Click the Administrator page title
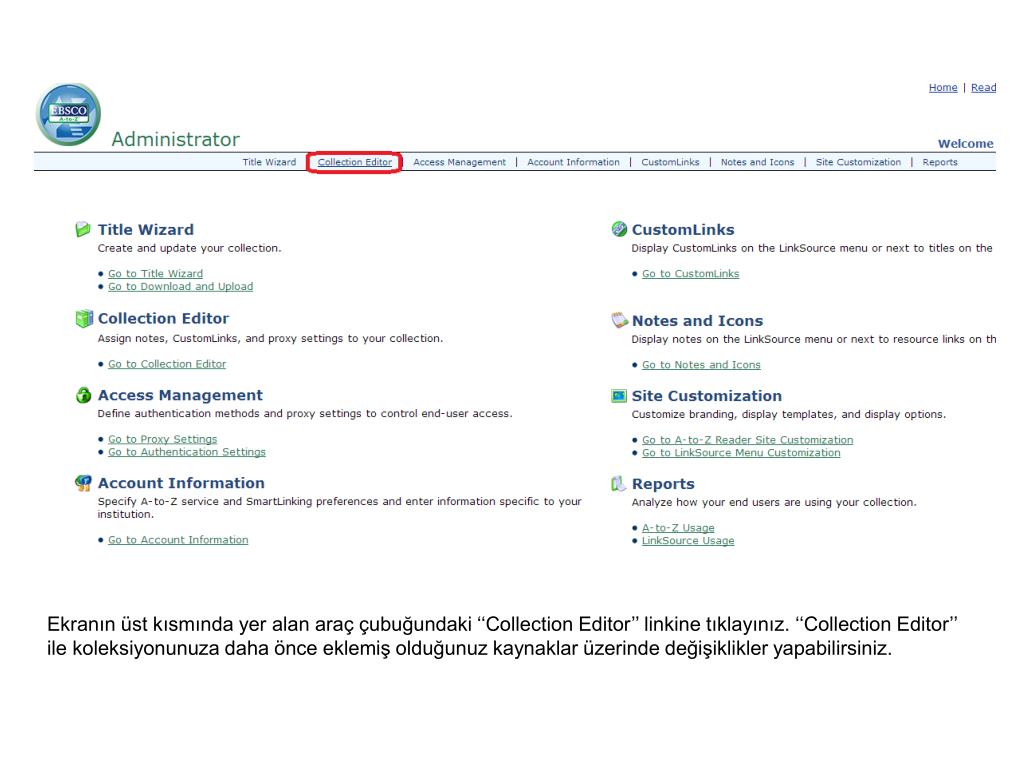This screenshot has height=768, width=1024. coord(175,139)
